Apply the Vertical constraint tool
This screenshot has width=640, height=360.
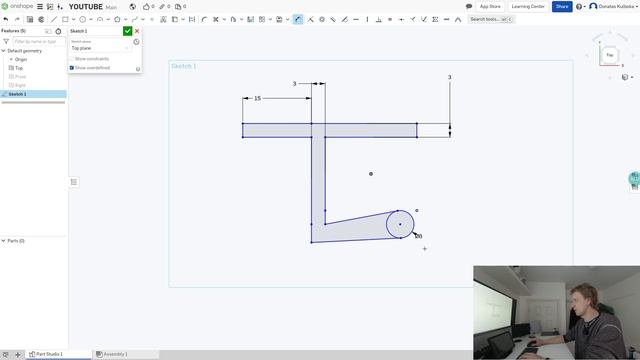pyautogui.click(x=367, y=19)
